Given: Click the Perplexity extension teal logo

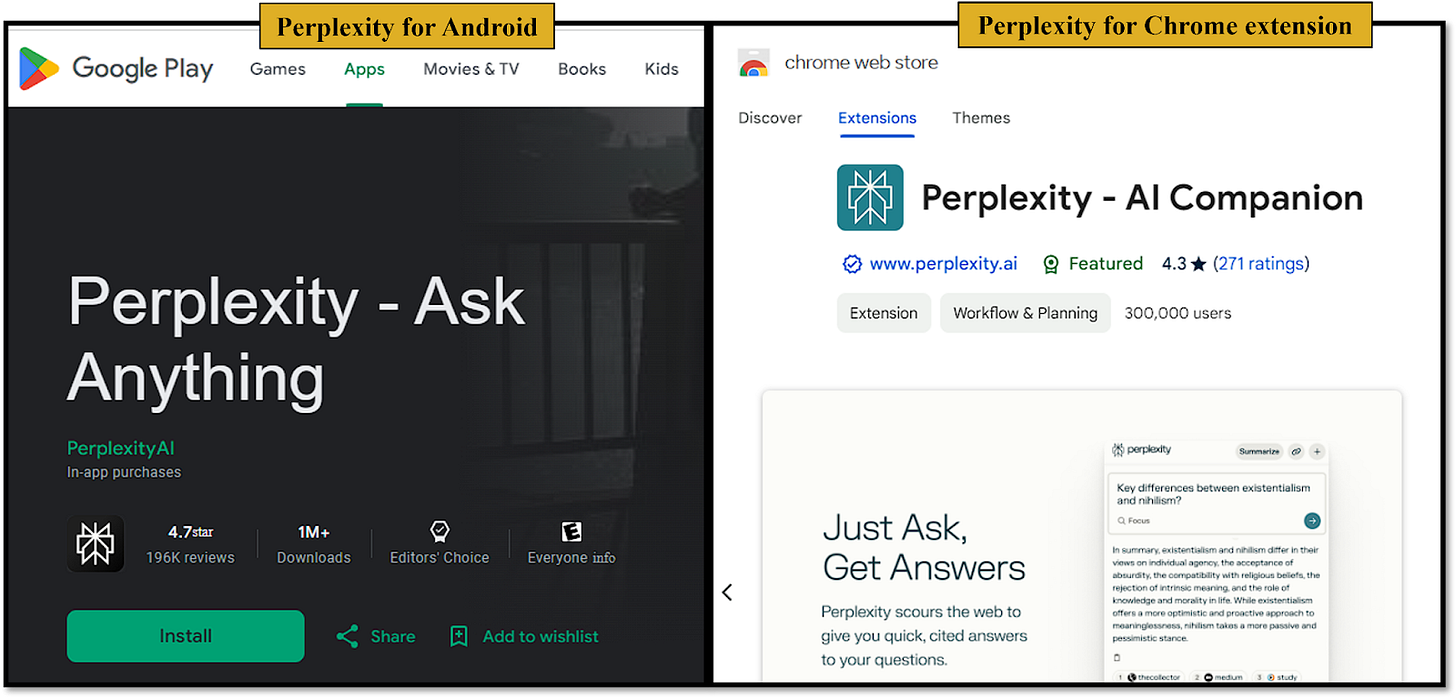Looking at the screenshot, I should [x=870, y=198].
